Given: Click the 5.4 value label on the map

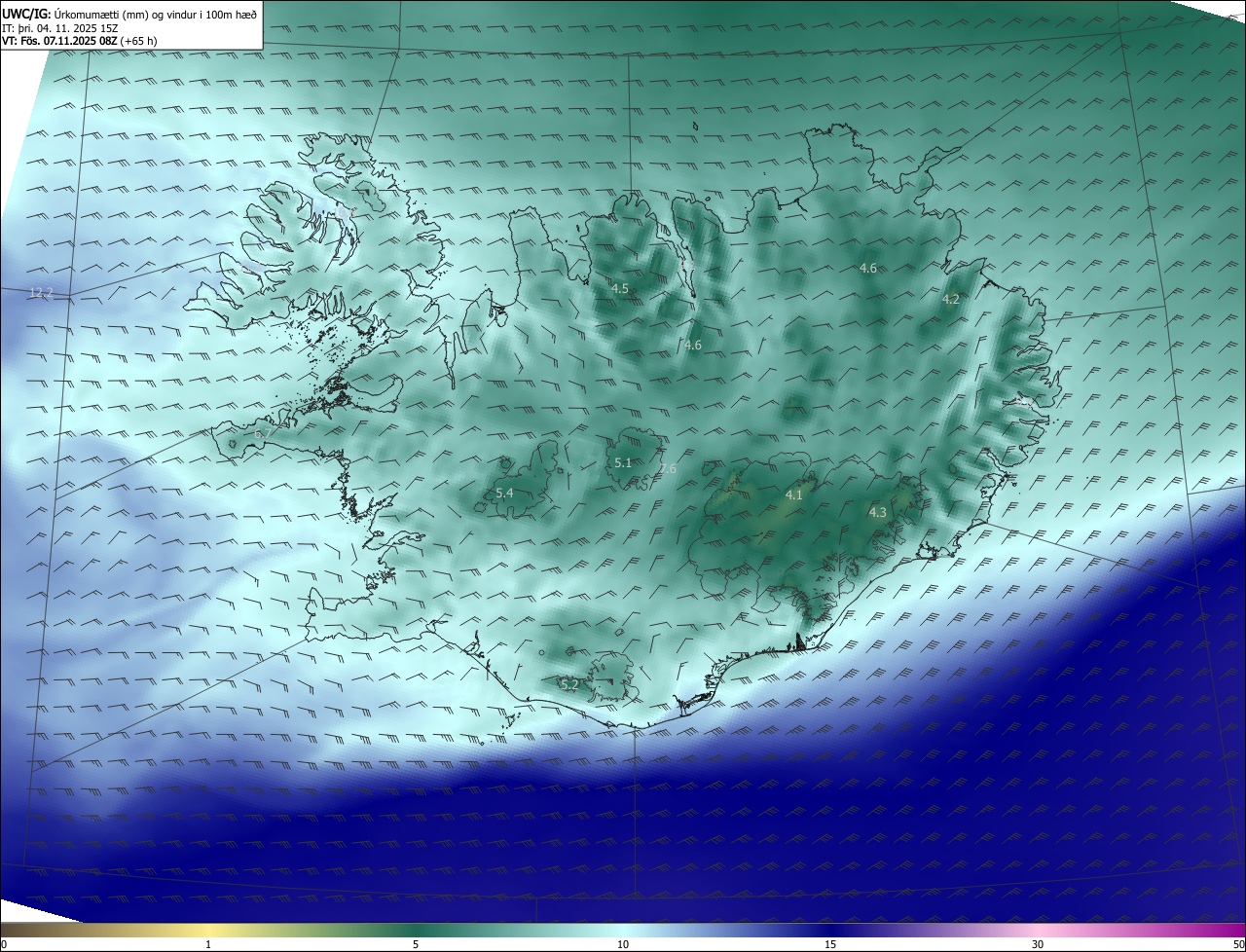Looking at the screenshot, I should click(504, 494).
